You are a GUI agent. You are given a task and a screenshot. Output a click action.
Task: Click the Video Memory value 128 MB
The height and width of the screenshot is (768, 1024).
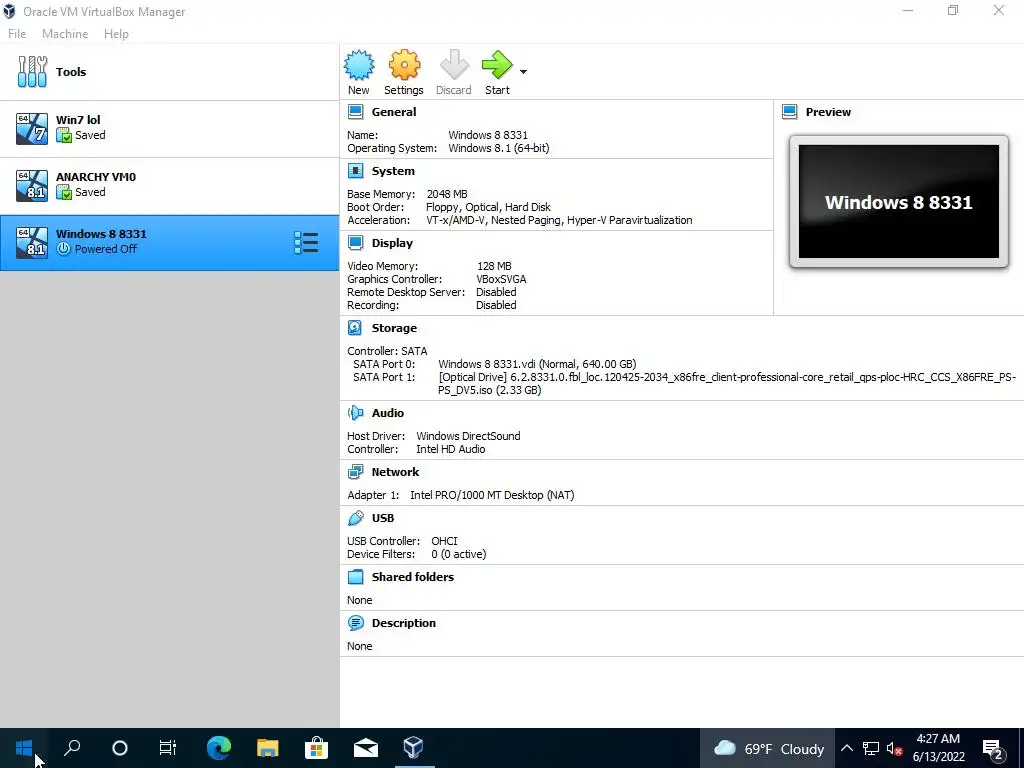(x=494, y=266)
